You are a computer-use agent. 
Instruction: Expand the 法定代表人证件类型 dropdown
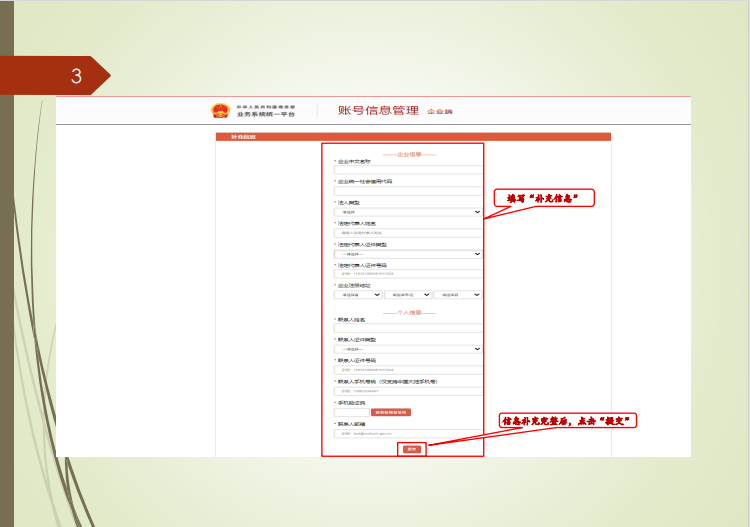pos(407,254)
